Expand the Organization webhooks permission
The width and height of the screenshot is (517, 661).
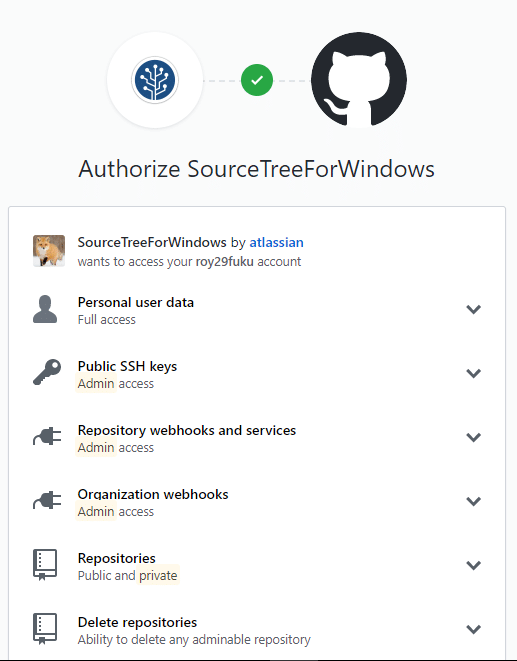474,501
